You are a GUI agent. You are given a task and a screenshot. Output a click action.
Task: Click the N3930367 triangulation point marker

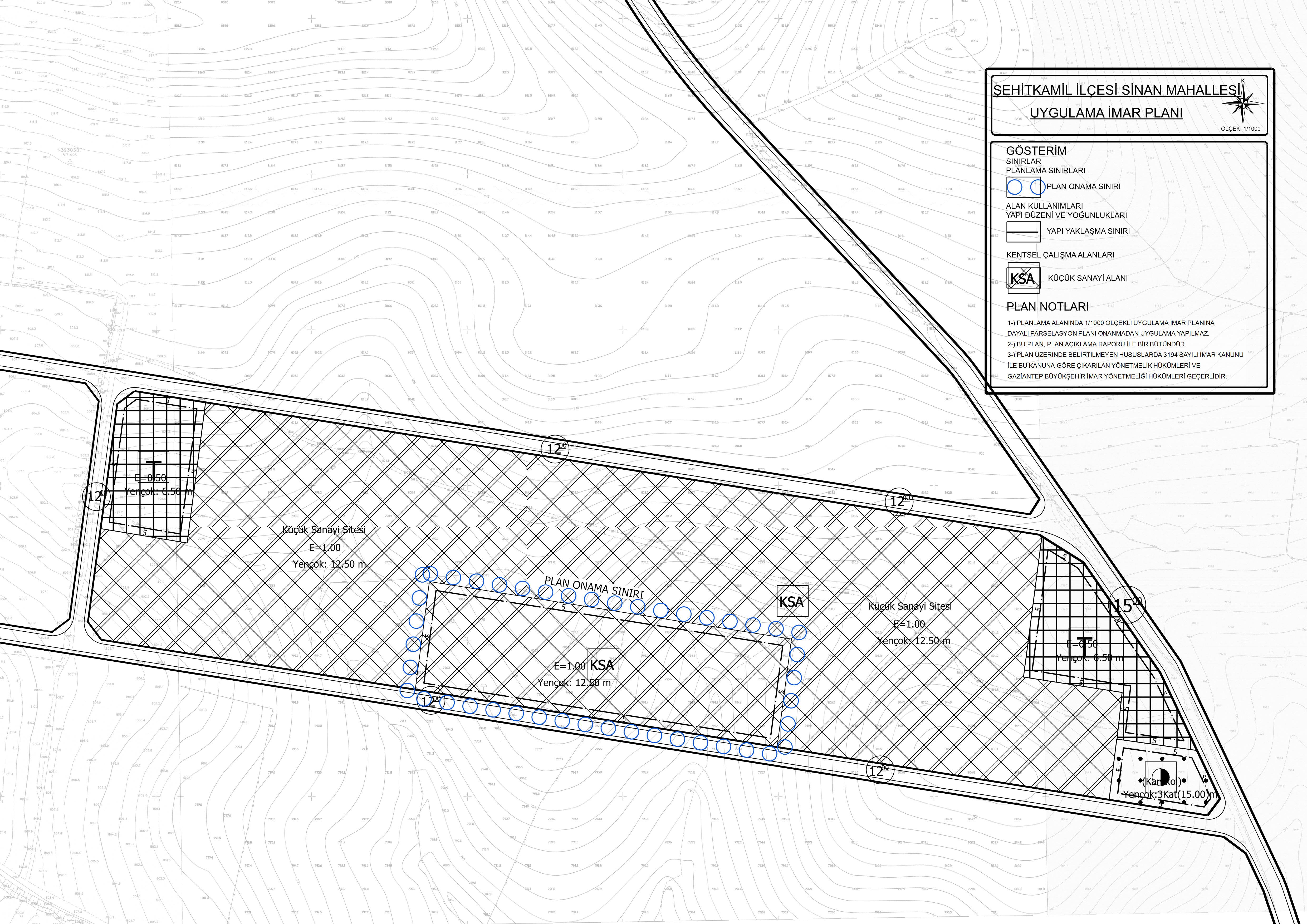click(x=70, y=161)
